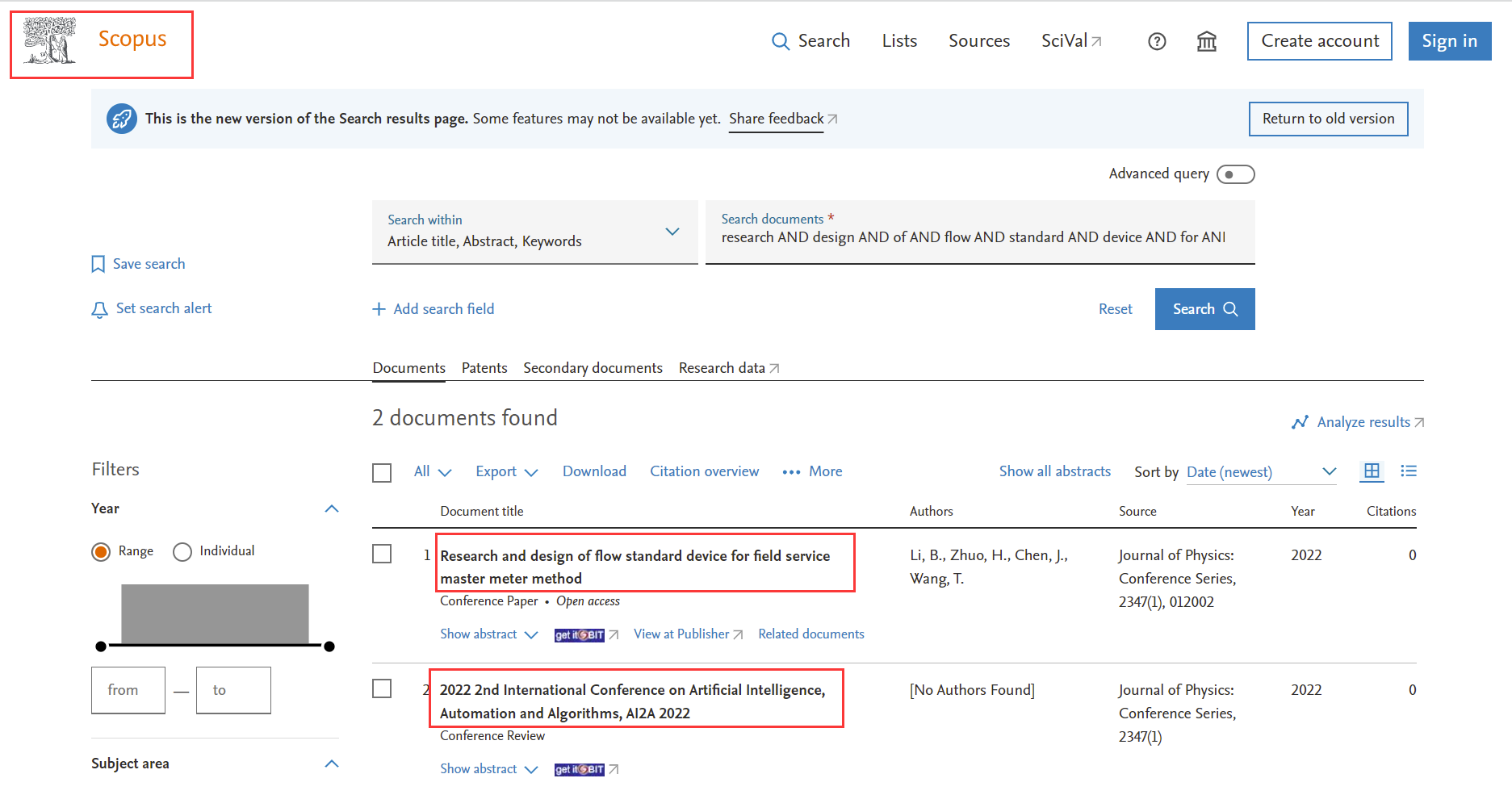
Task: Check the select-all documents checkbox
Action: click(x=382, y=472)
